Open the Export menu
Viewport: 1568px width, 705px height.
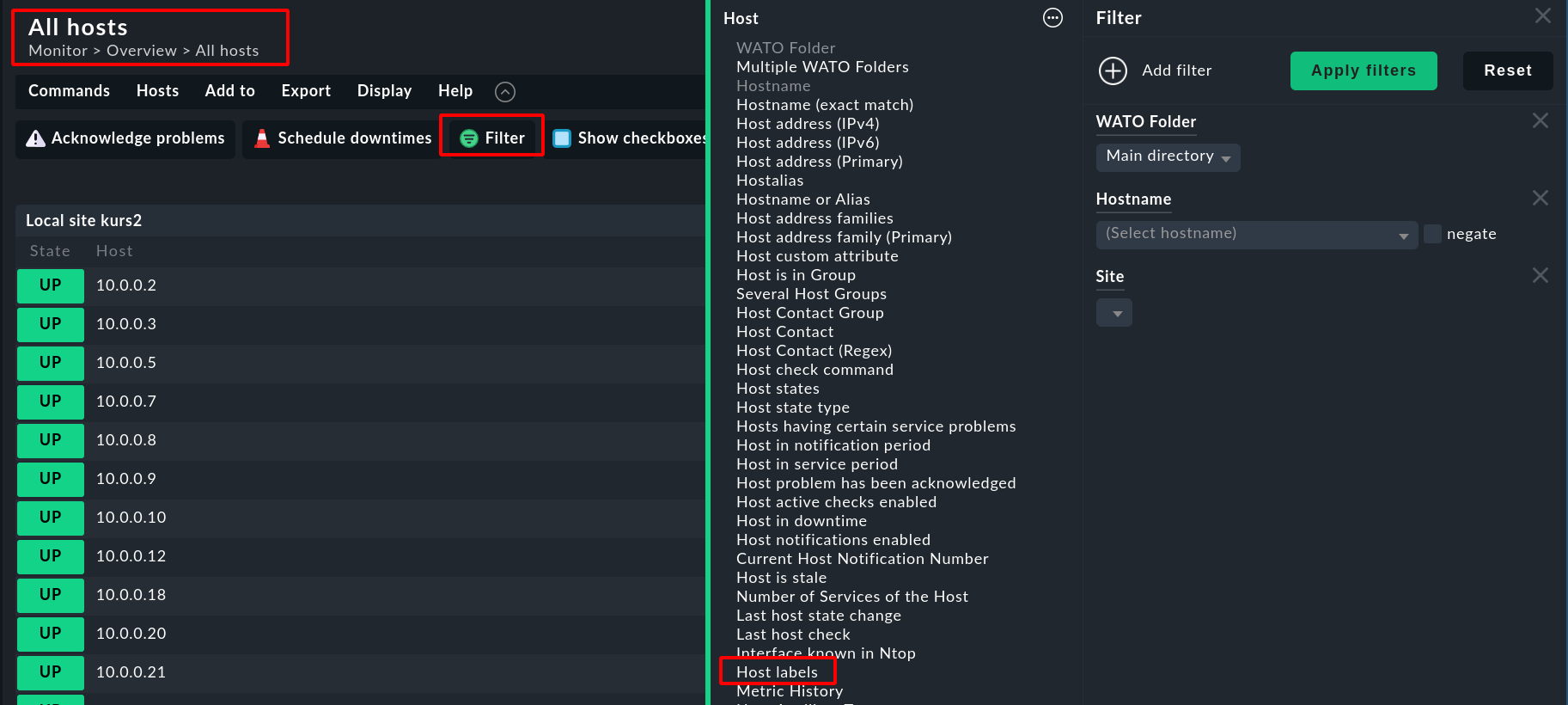(x=306, y=91)
